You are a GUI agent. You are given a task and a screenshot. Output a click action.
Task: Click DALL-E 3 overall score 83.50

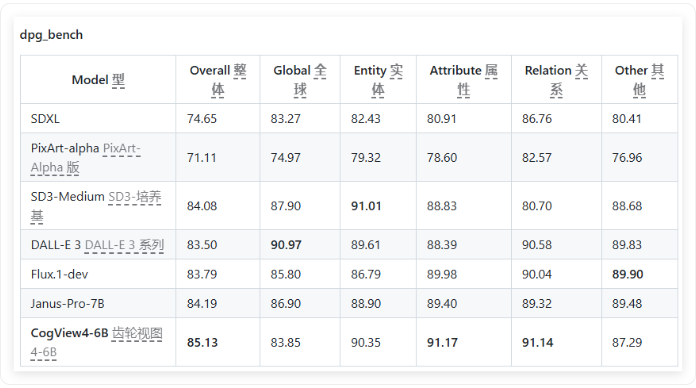(x=202, y=245)
